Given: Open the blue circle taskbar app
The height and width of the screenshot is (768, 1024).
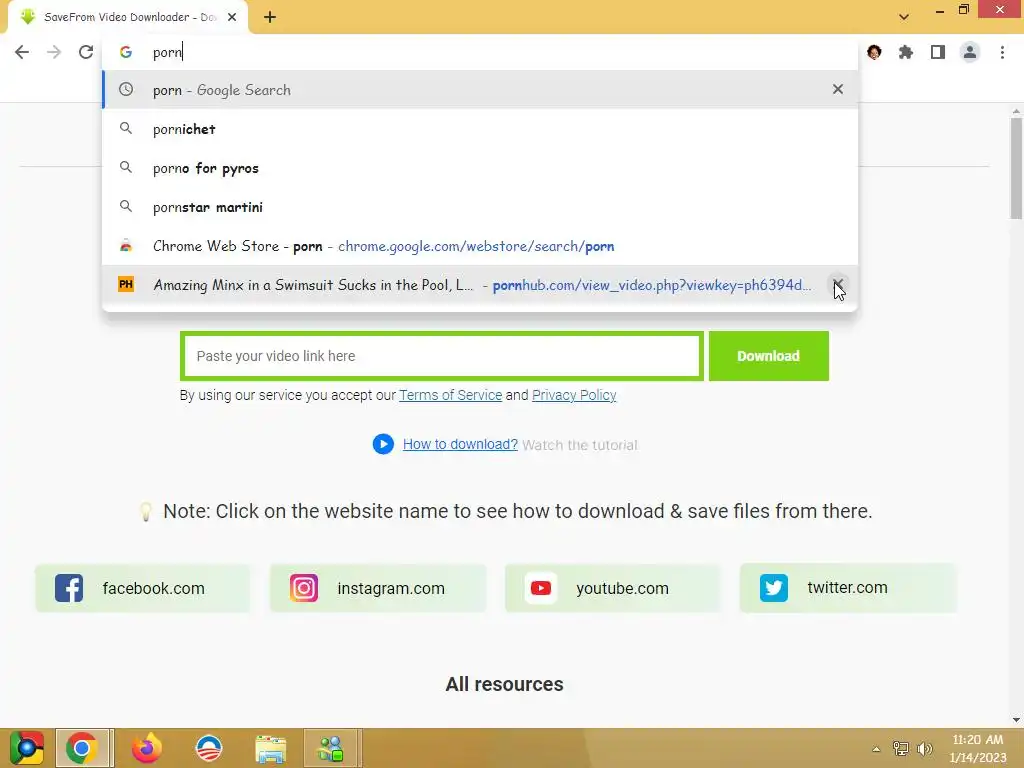Looking at the screenshot, I should click(x=209, y=748).
